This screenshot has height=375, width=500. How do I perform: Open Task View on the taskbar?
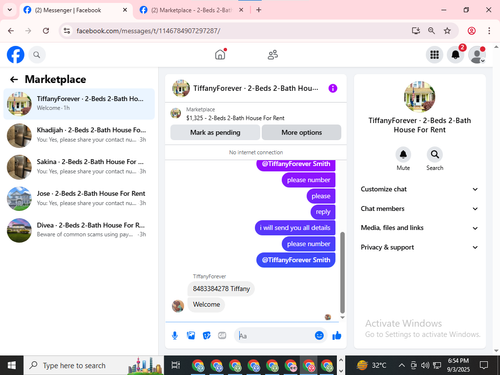[x=175, y=366]
